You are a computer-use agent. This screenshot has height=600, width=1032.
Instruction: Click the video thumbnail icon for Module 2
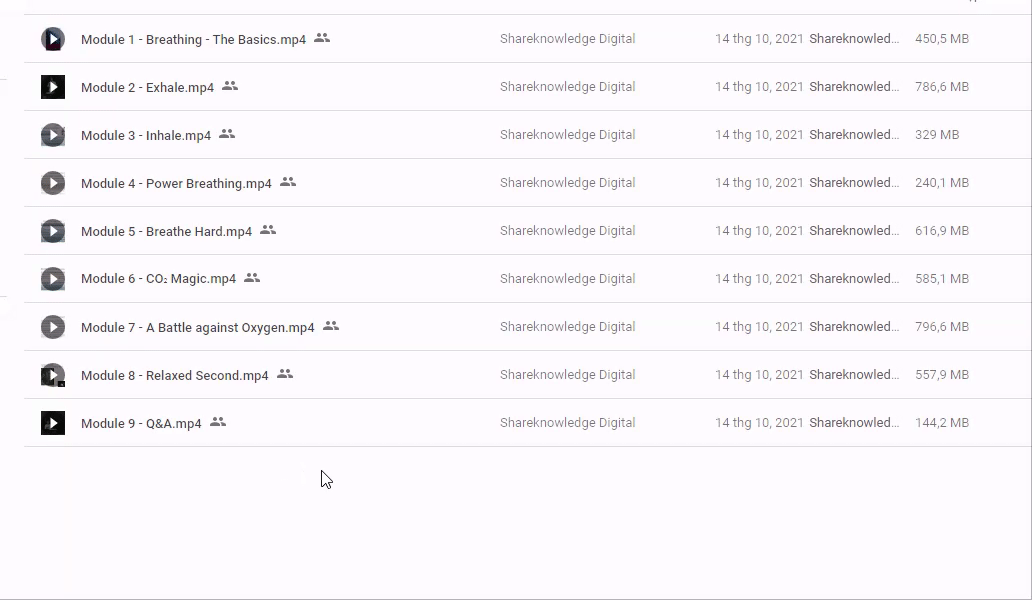point(53,87)
